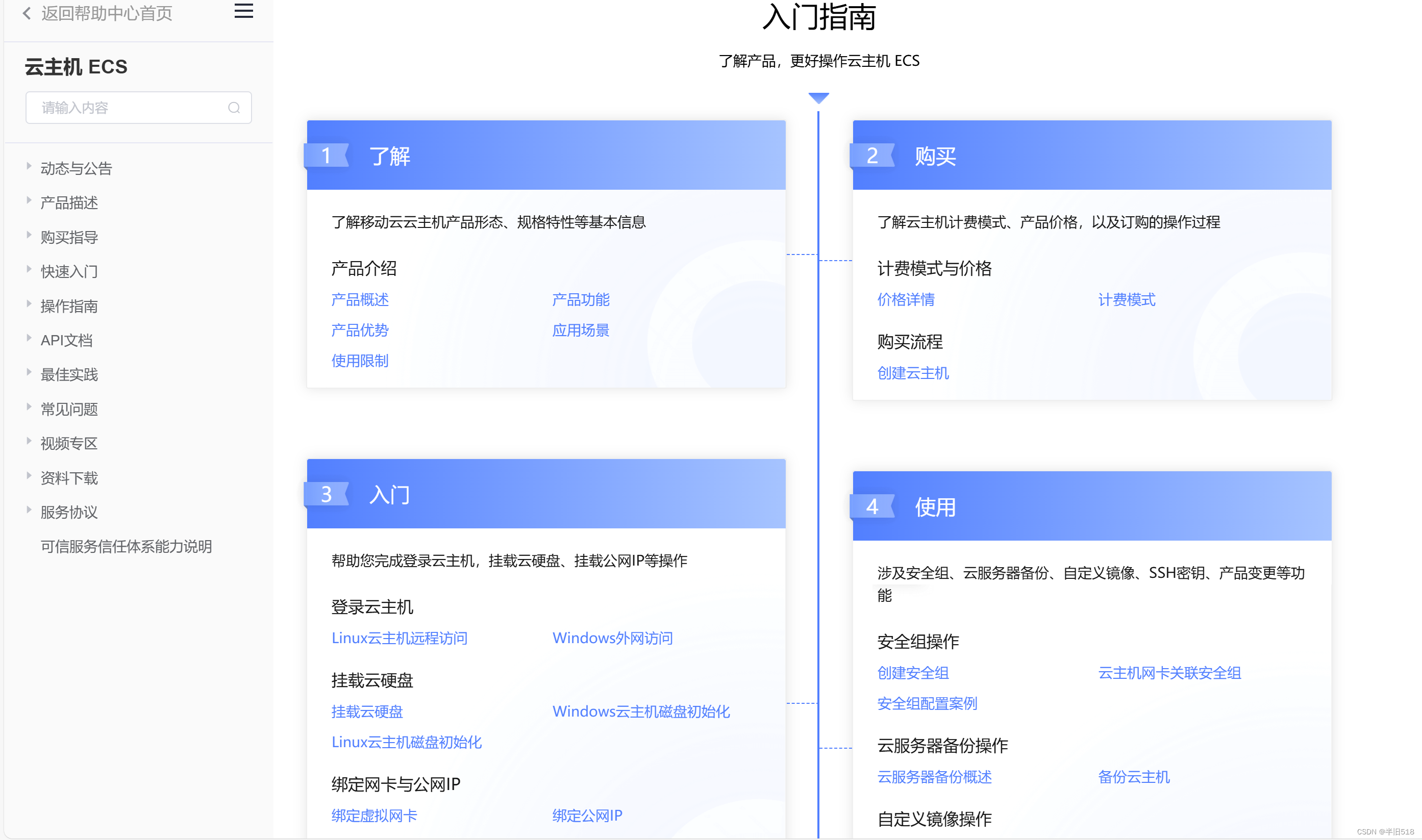This screenshot has width=1422, height=840.
Task: Click the hamburger menu icon in sidebar header
Action: coord(243,11)
